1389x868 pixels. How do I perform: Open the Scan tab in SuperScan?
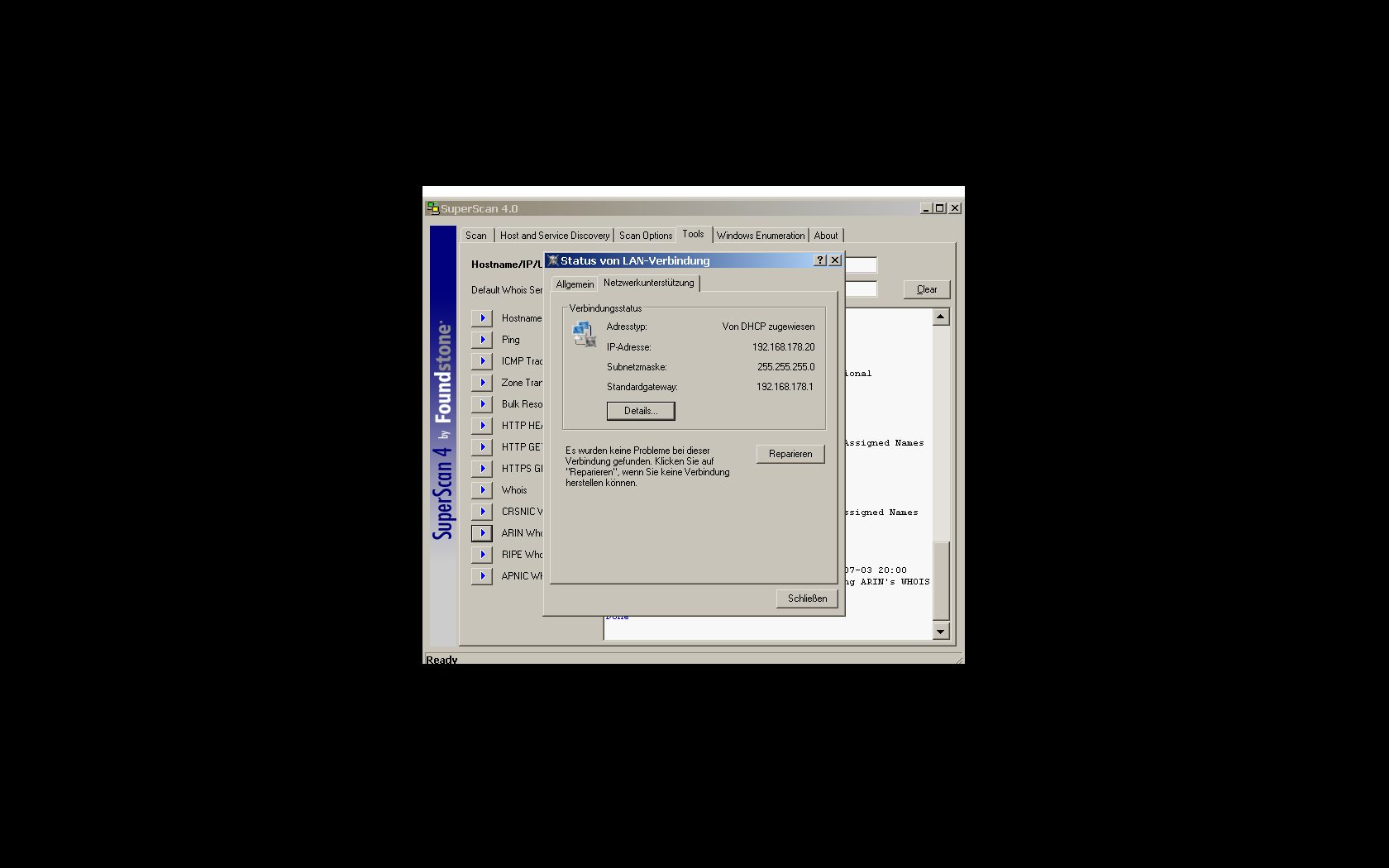[x=476, y=236]
